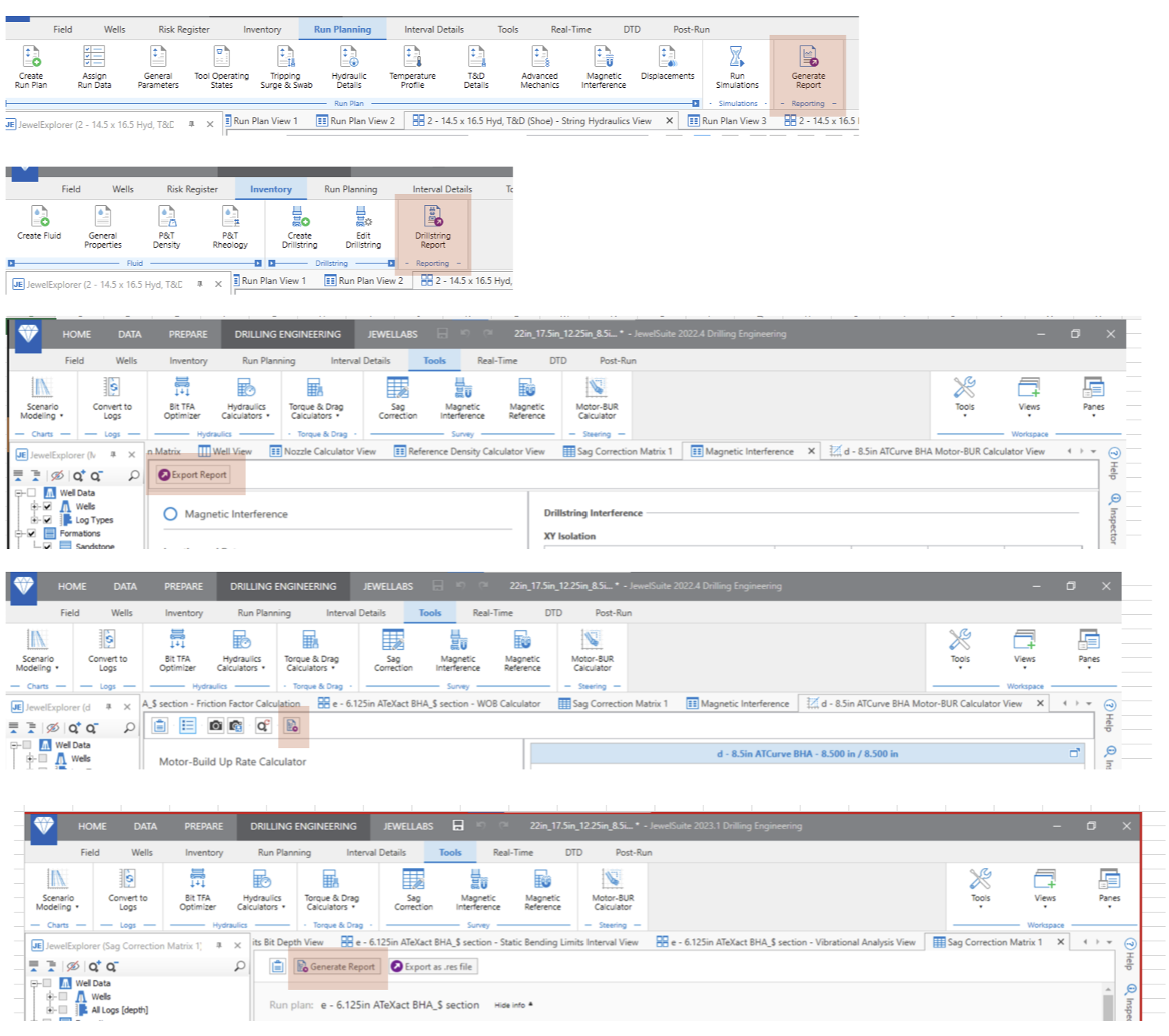Open Sag Correction in the JewelSuite 2023.1 window

coord(413,890)
